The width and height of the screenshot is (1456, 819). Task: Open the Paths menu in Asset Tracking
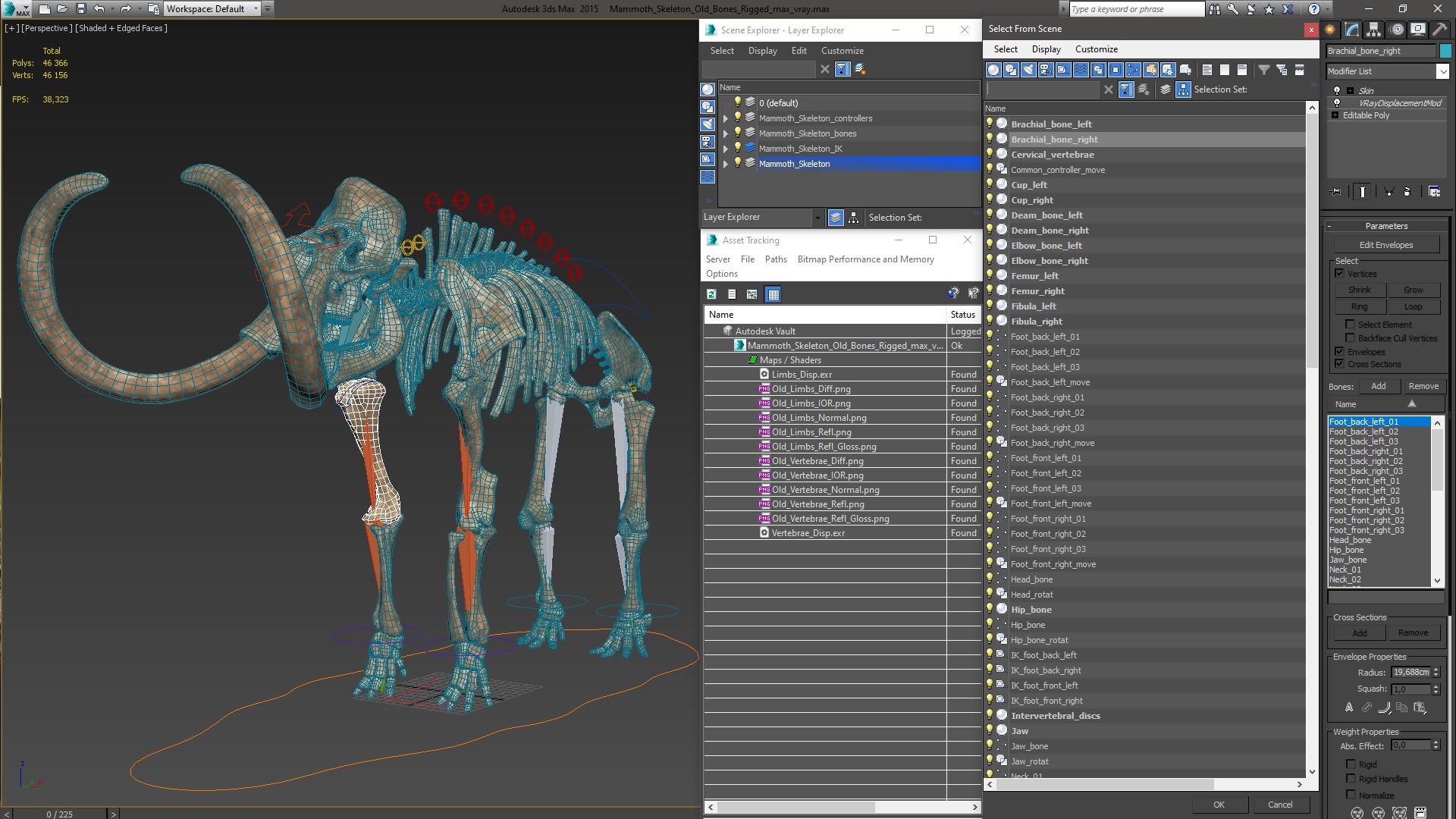pos(776,259)
